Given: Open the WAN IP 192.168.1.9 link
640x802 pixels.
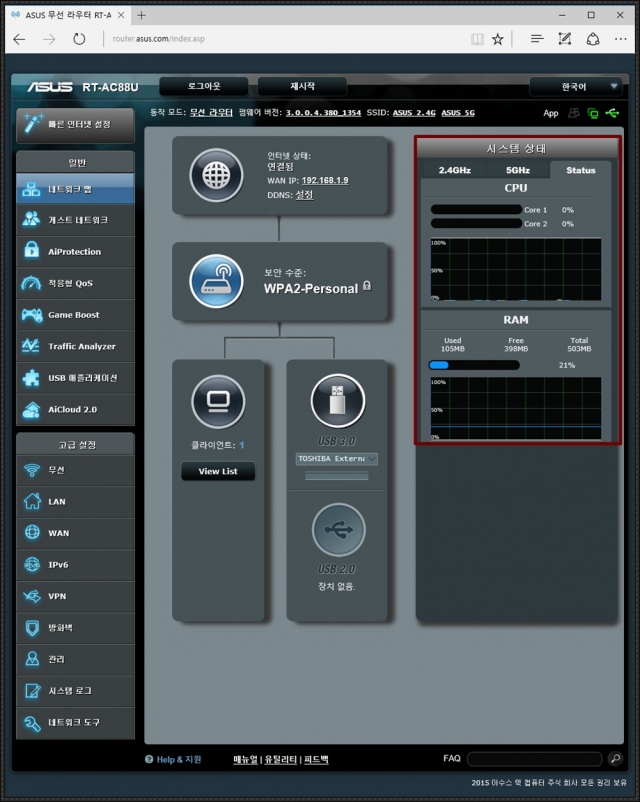Looking at the screenshot, I should (325, 180).
